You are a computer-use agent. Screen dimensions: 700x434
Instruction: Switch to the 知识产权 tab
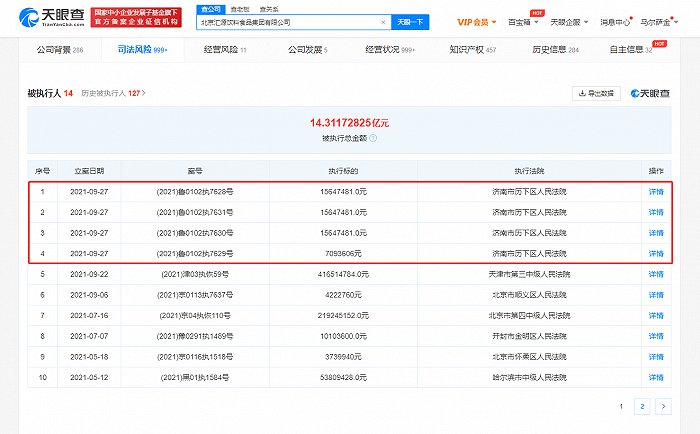click(x=473, y=50)
